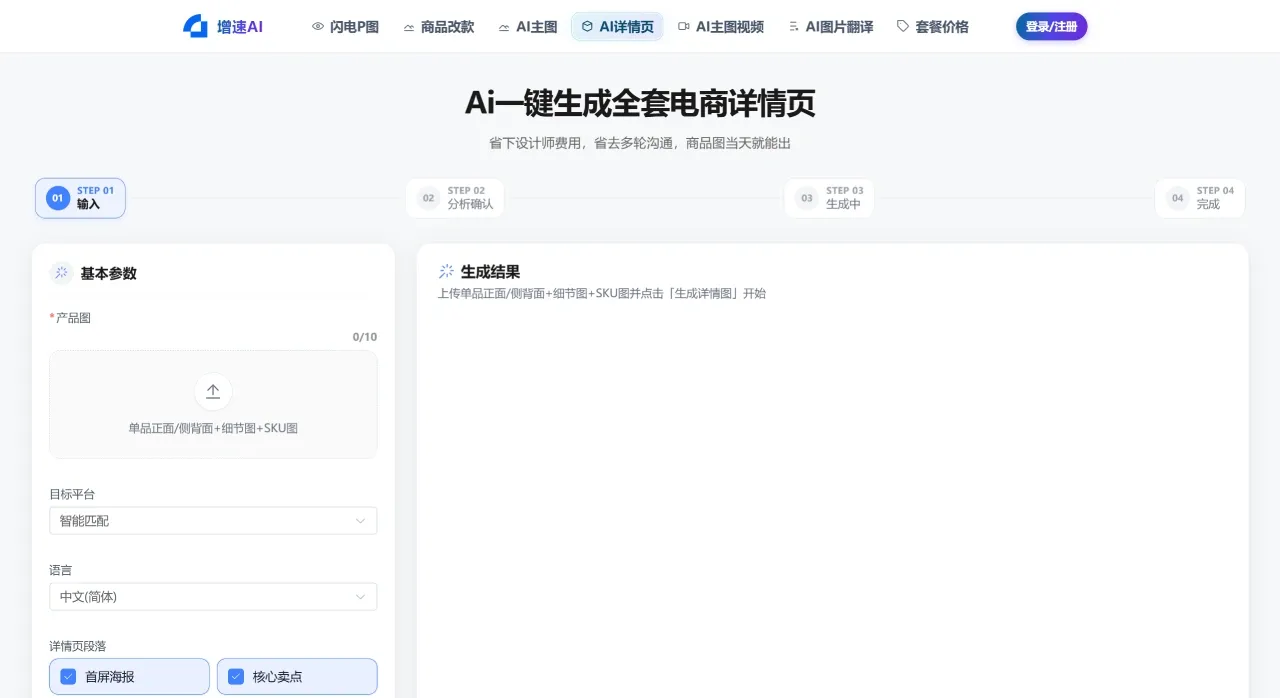Click the 02 step circle

[x=429, y=198]
